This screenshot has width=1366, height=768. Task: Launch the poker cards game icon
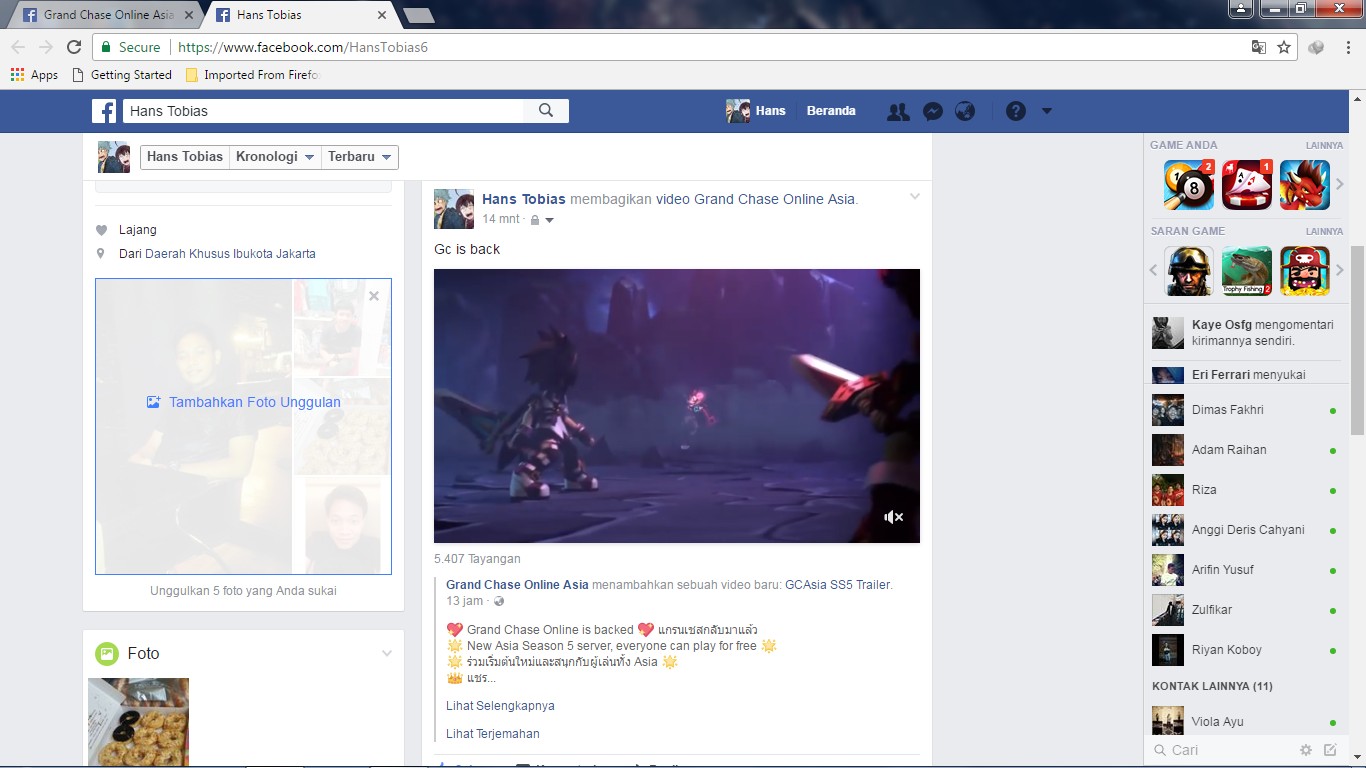(1247, 185)
